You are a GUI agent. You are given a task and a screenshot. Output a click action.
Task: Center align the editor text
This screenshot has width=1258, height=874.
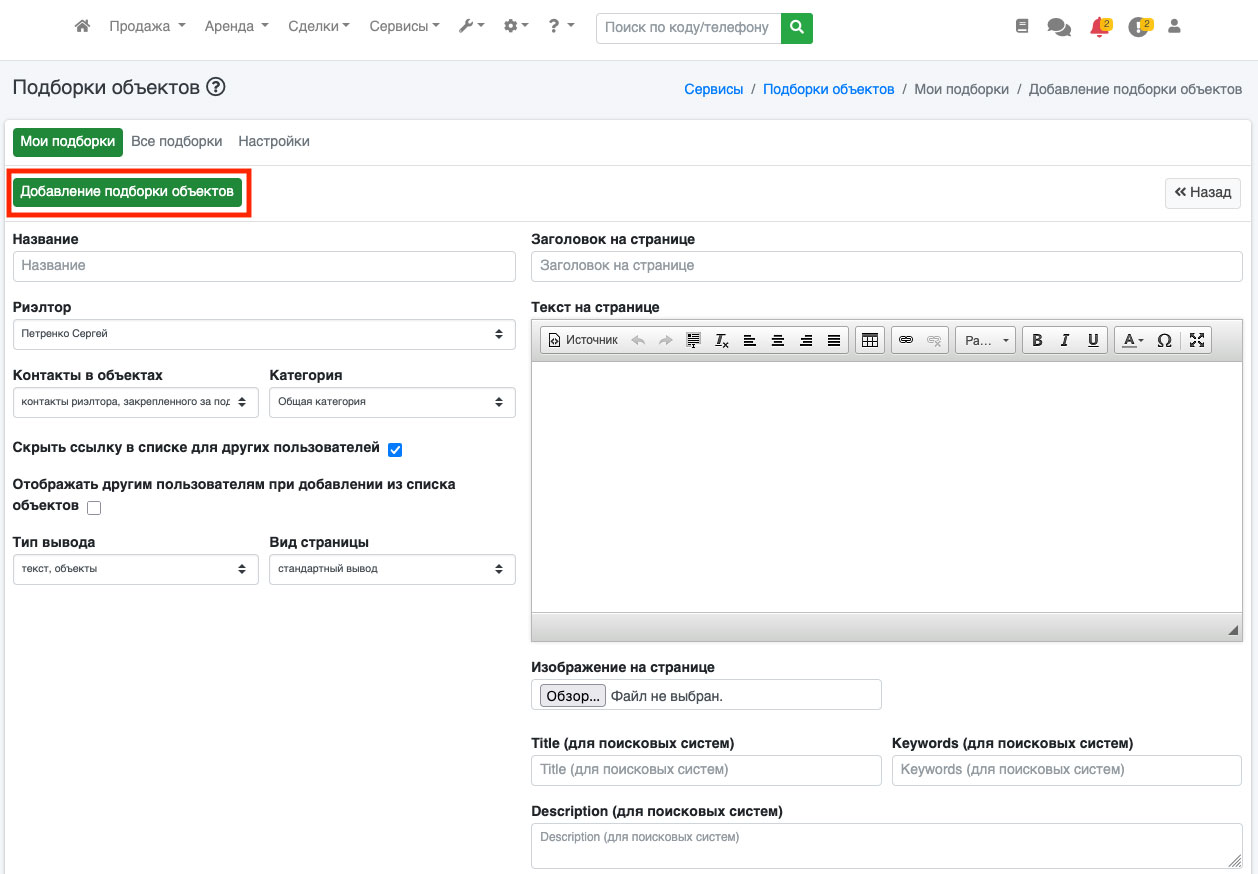click(x=777, y=340)
